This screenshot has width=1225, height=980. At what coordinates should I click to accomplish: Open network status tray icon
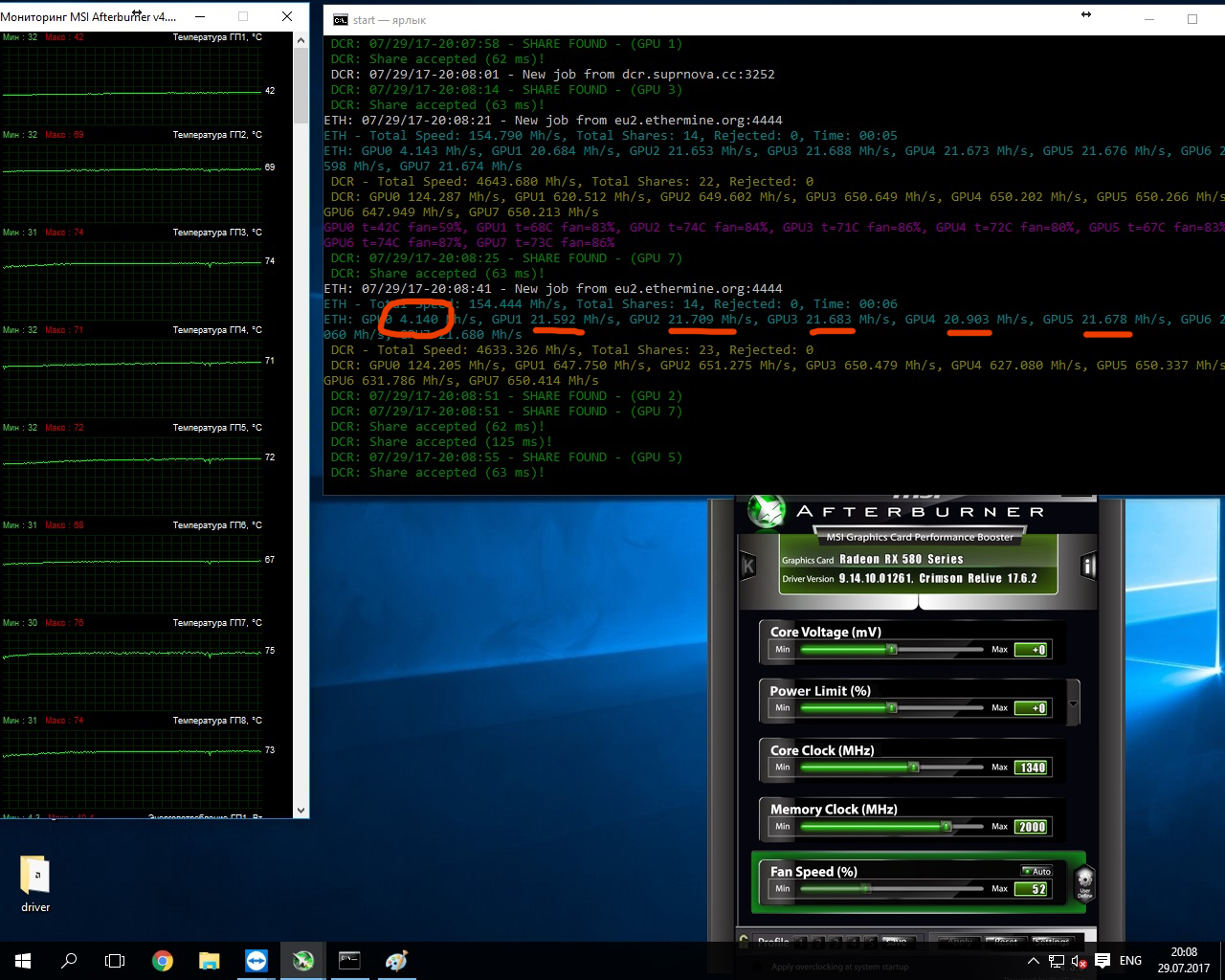[1057, 961]
